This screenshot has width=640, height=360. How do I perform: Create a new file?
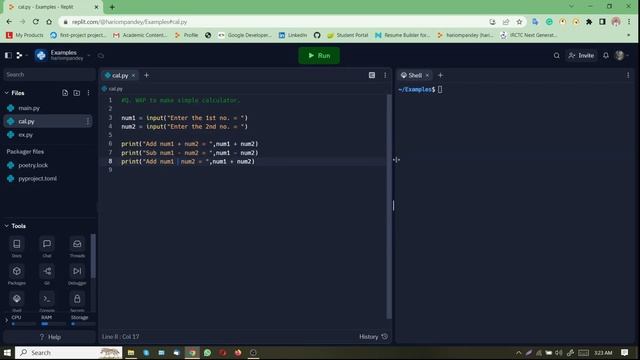(x=65, y=93)
